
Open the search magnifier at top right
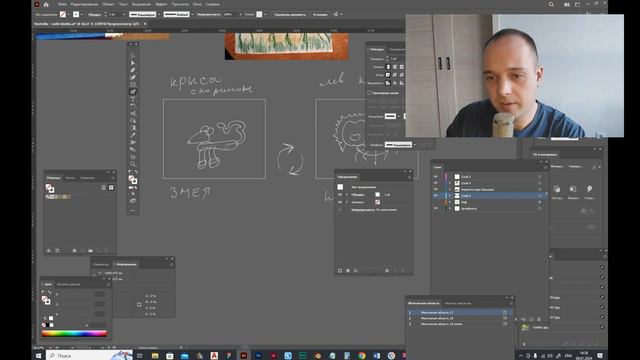(551, 4)
